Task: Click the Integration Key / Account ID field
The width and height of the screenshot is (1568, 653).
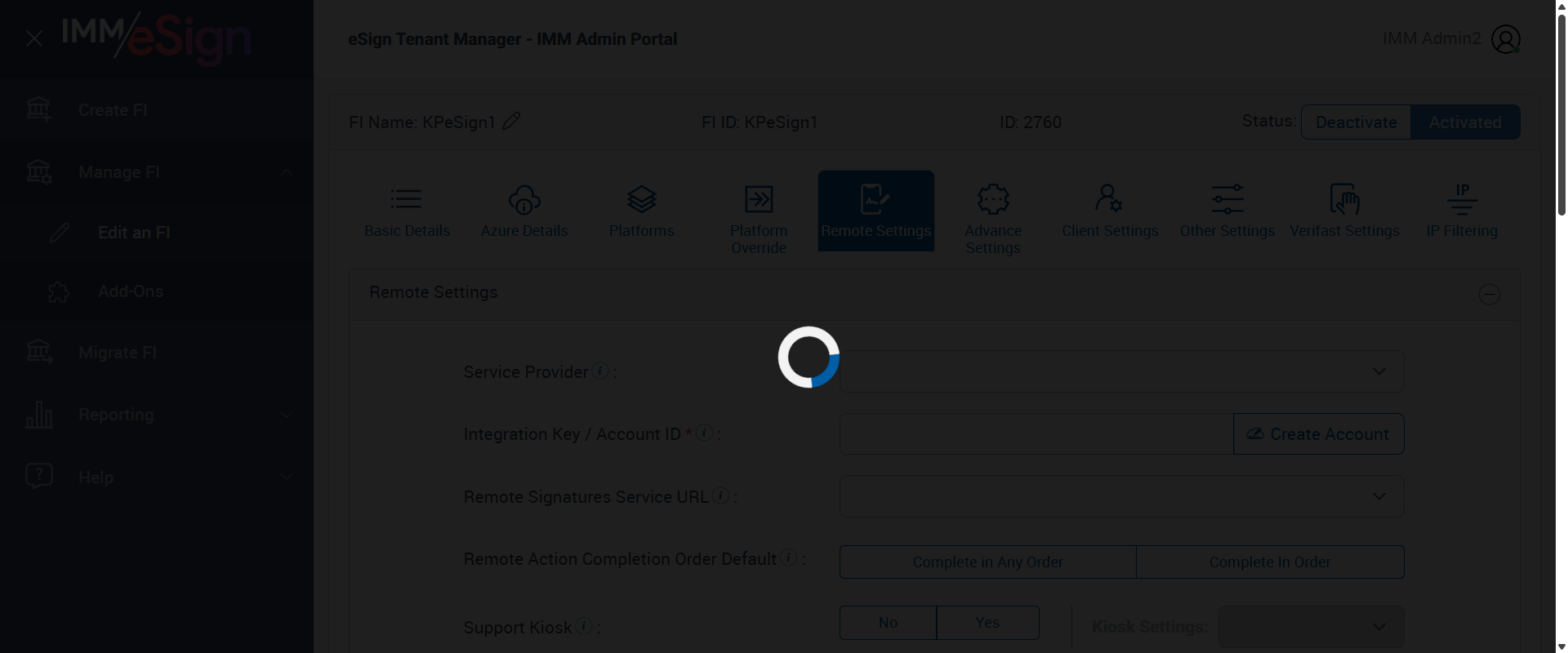Action: coord(1036,433)
